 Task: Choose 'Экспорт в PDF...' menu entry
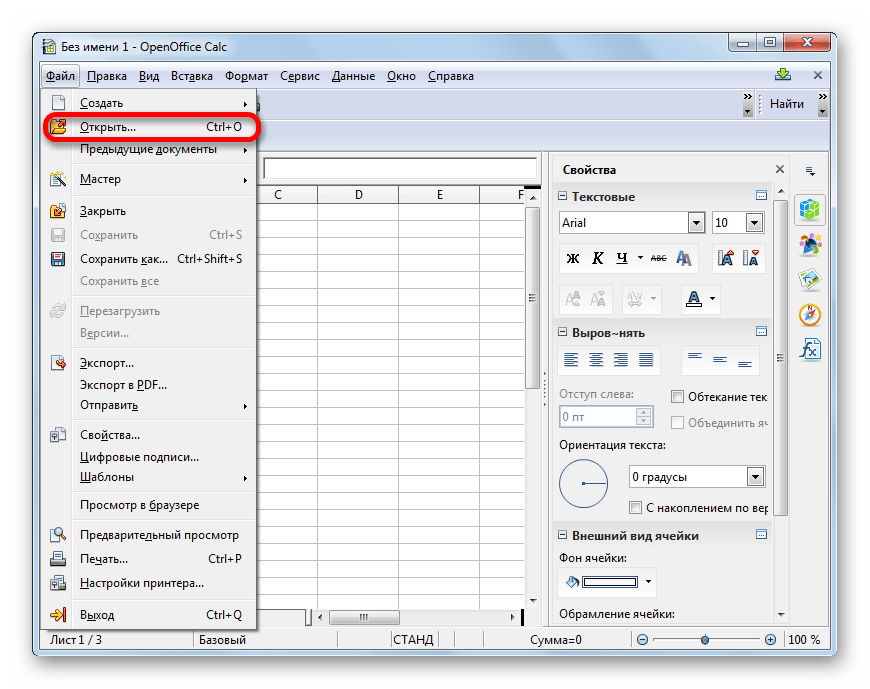(x=123, y=385)
